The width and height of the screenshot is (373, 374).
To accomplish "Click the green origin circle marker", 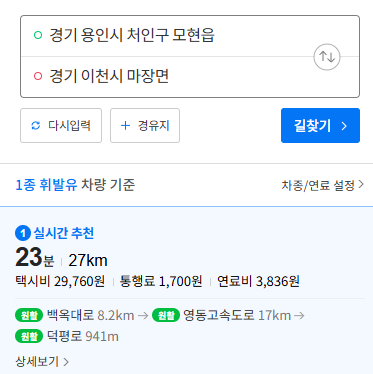I will click(x=38, y=35).
